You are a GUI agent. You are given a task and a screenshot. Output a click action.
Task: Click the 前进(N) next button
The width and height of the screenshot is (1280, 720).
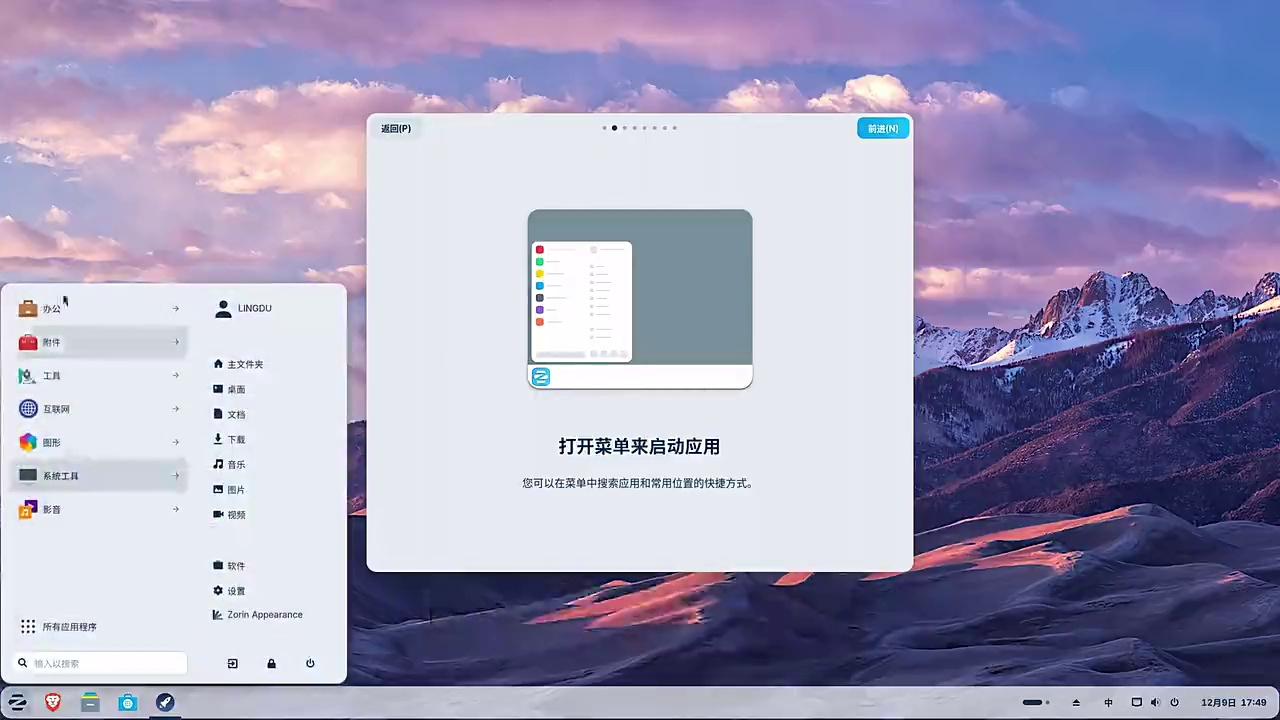pos(883,128)
